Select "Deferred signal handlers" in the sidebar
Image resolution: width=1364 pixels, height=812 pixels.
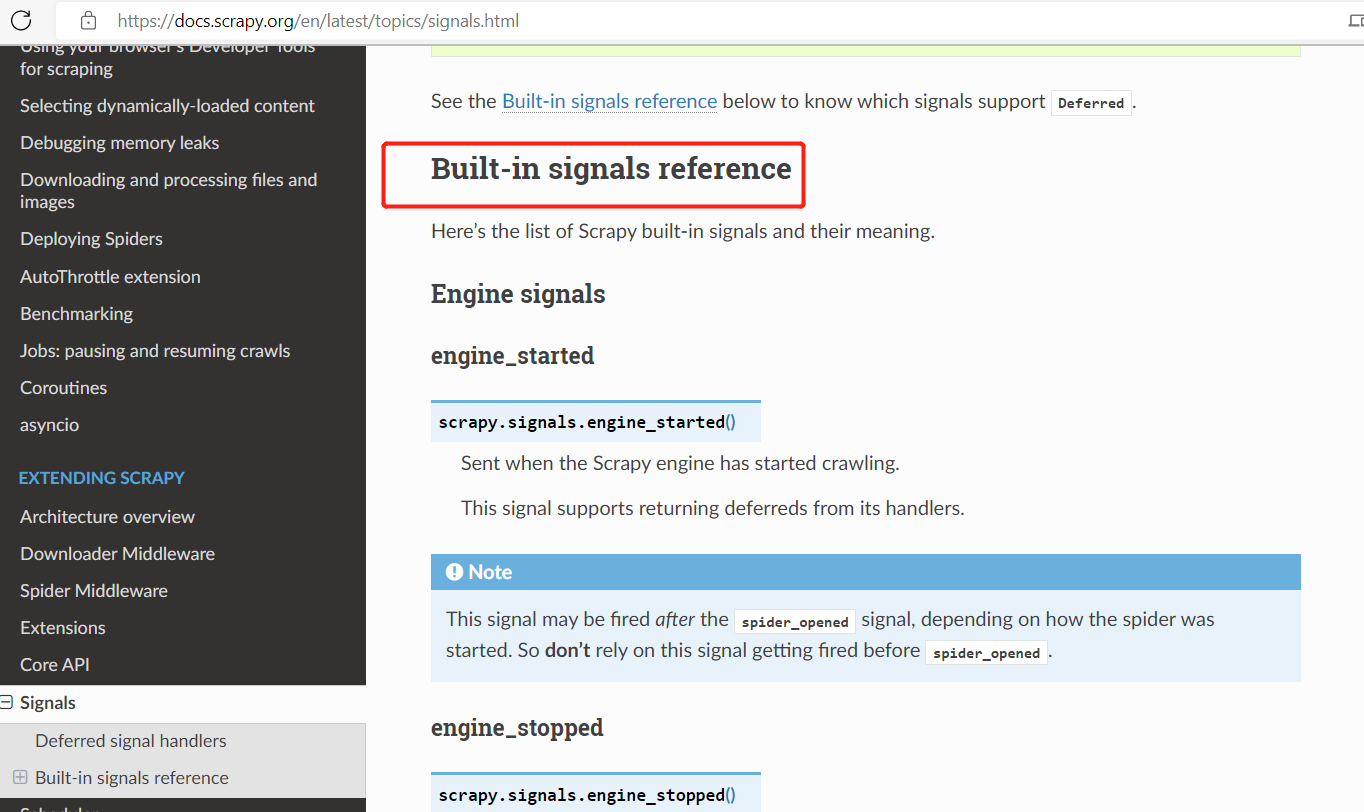(130, 740)
